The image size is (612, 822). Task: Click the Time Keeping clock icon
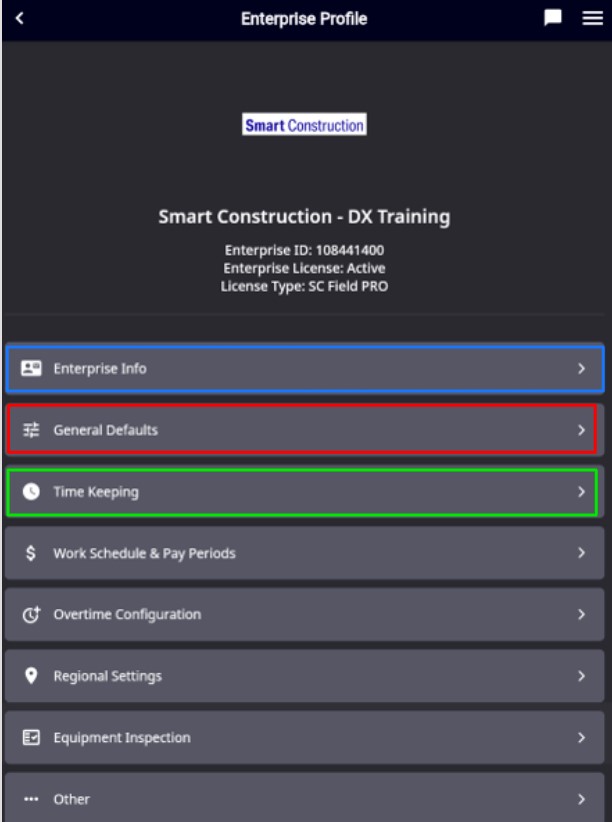(31, 492)
